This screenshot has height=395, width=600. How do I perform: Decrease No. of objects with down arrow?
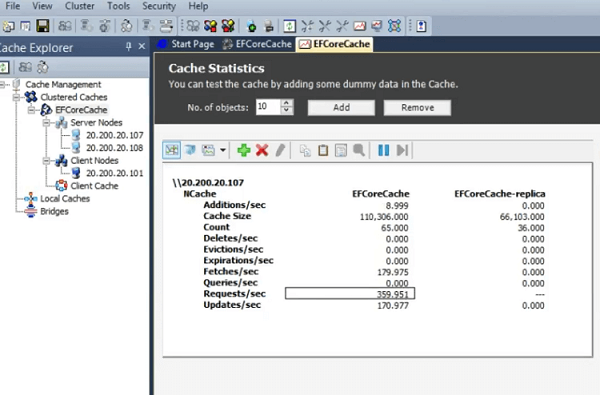tap(287, 111)
